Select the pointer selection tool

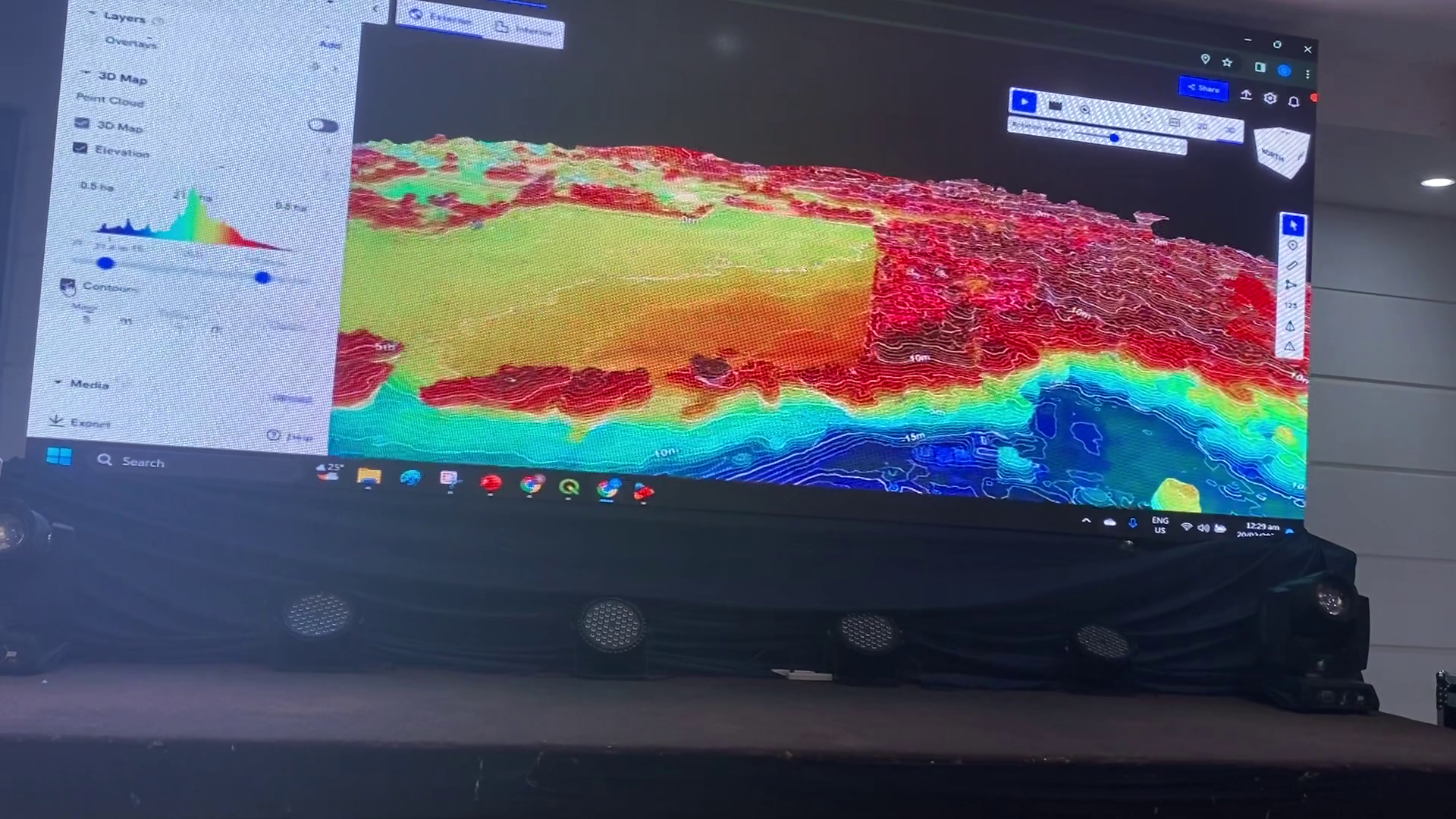[x=1293, y=225]
